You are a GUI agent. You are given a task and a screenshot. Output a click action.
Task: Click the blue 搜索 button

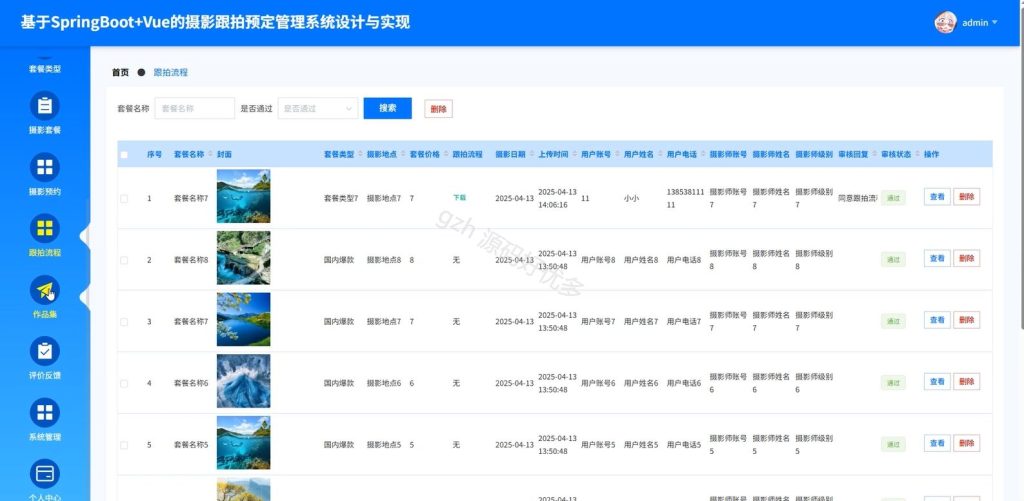pyautogui.click(x=387, y=108)
